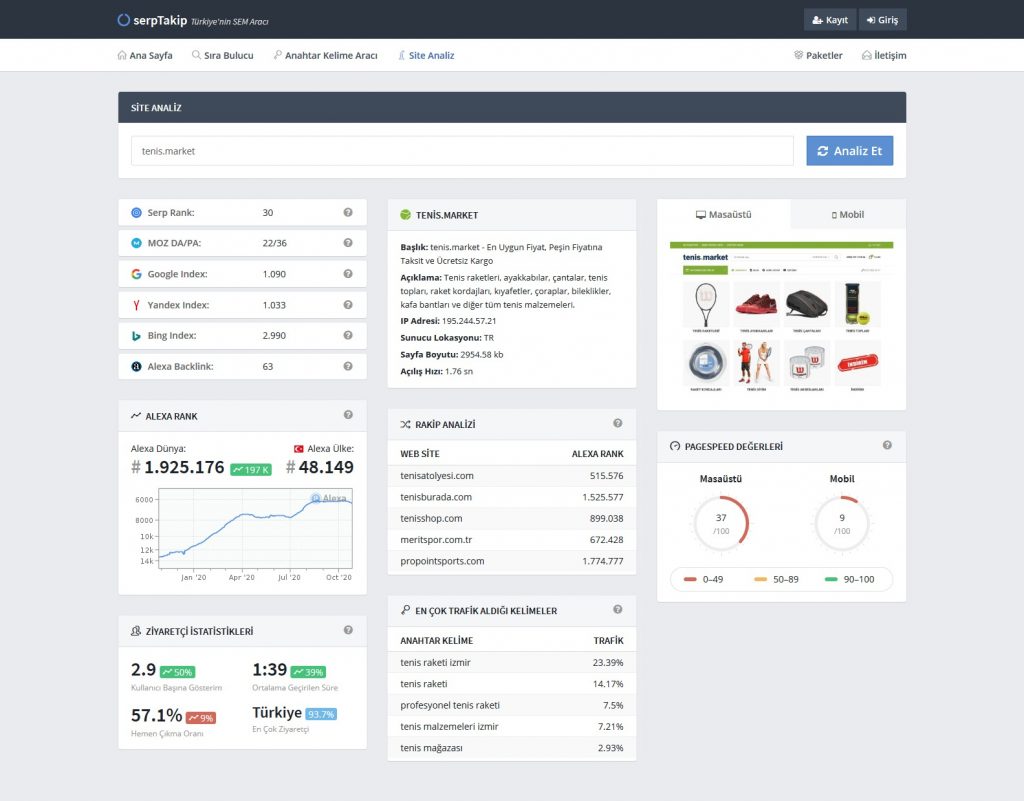Open İletişim page

884,55
